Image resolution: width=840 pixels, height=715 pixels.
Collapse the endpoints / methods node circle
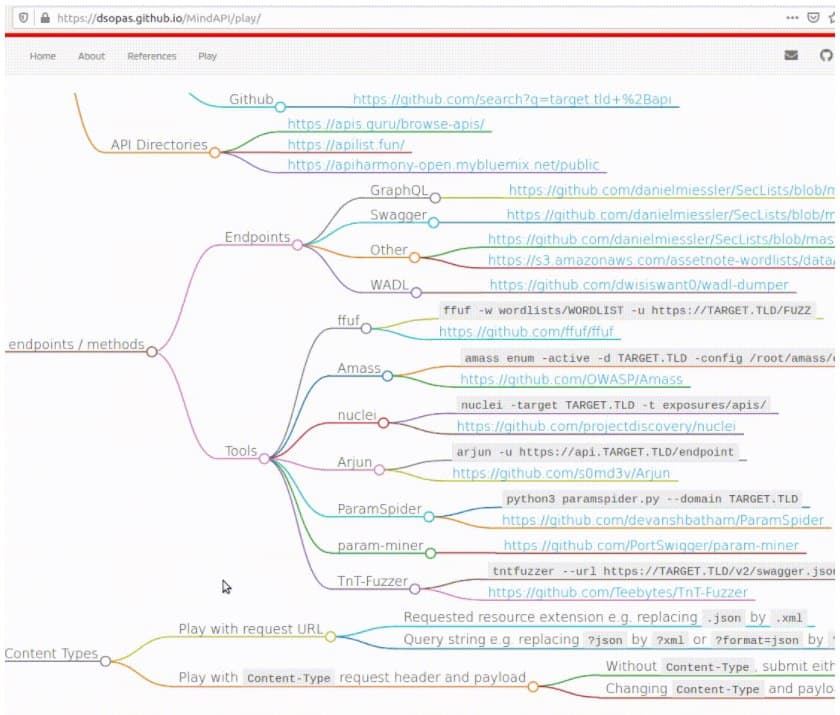point(152,352)
